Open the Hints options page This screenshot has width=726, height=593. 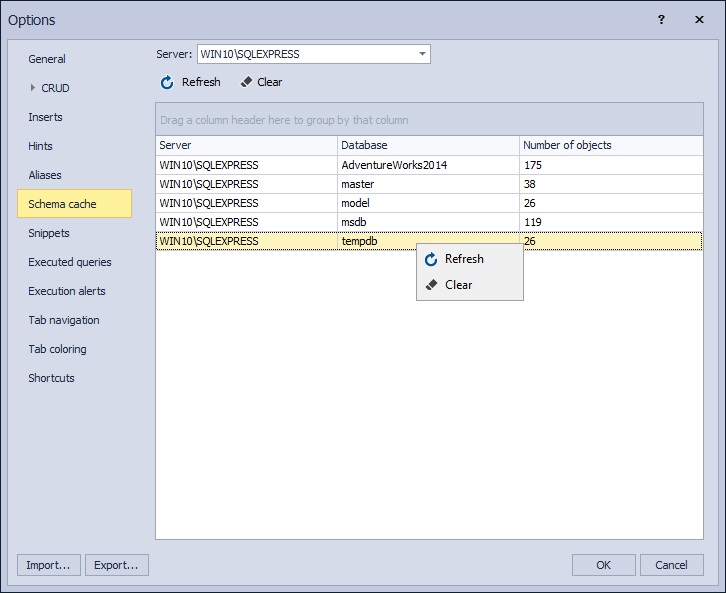click(40, 146)
